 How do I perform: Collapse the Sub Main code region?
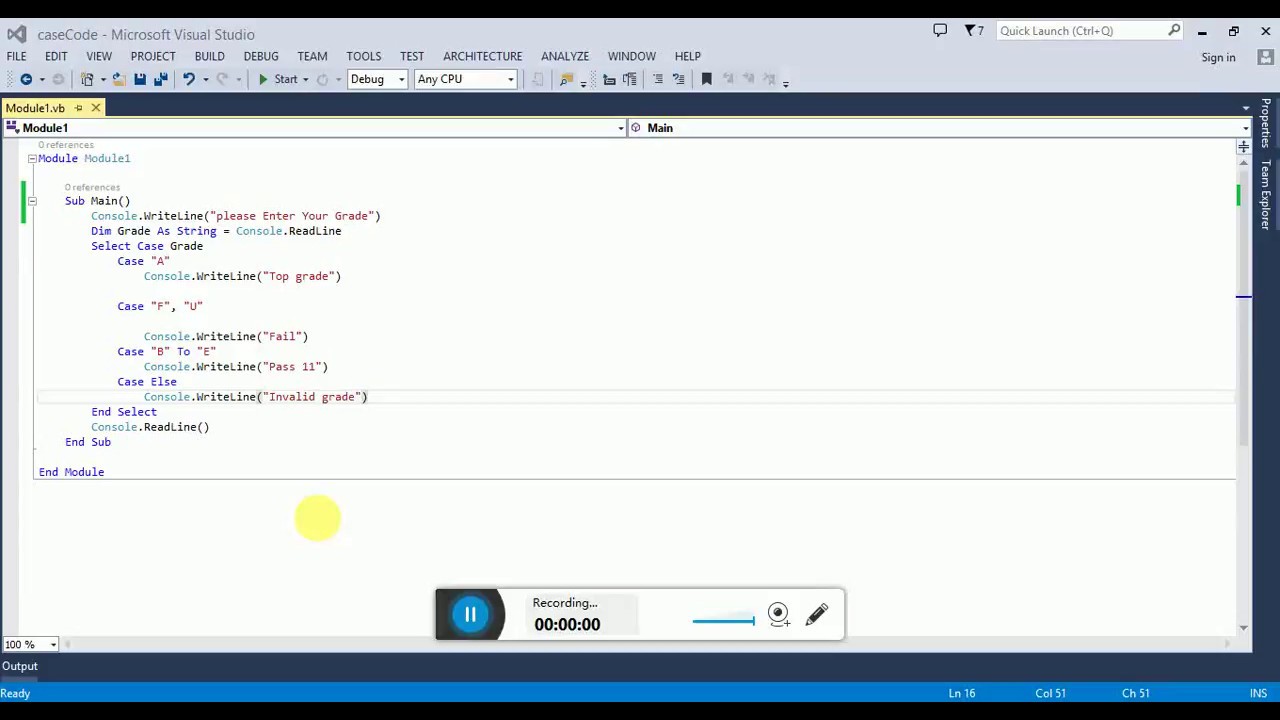point(32,201)
